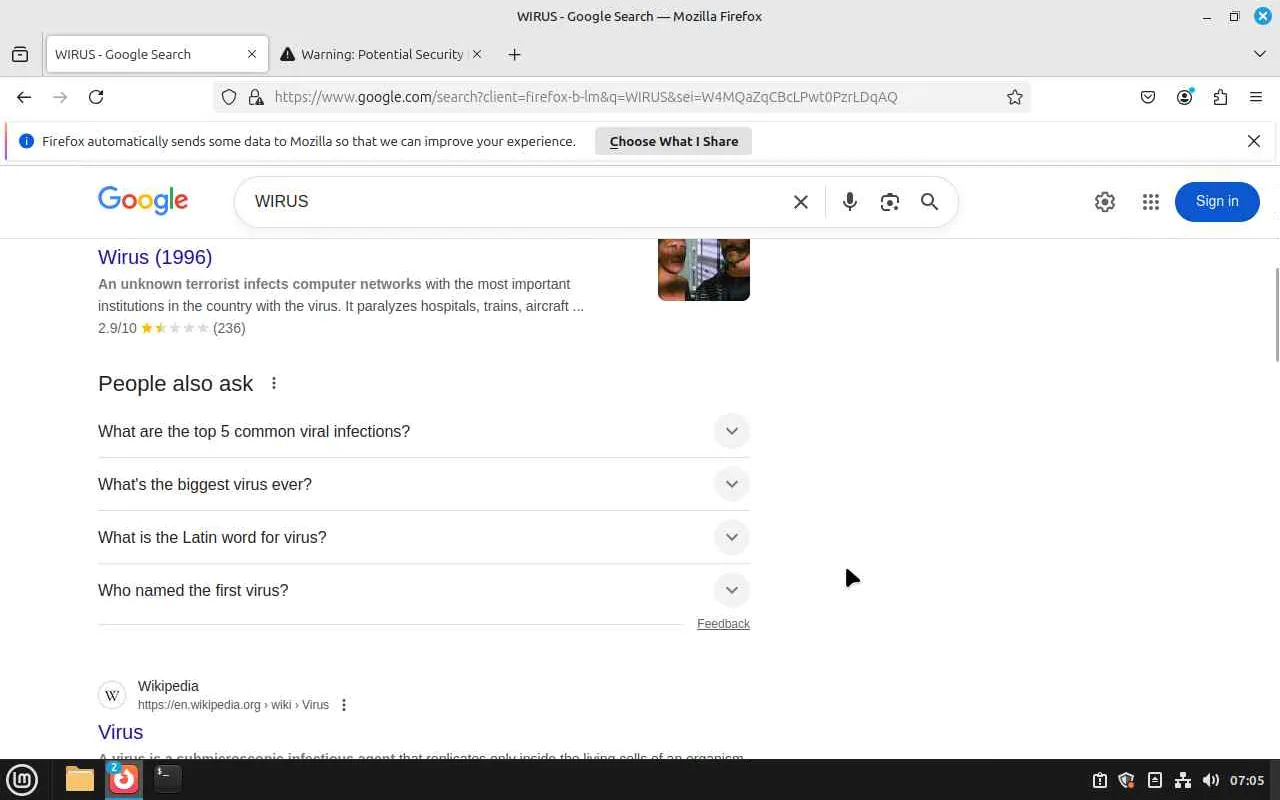Send Feedback on People also ask
This screenshot has height=800, width=1280.
pos(723,624)
